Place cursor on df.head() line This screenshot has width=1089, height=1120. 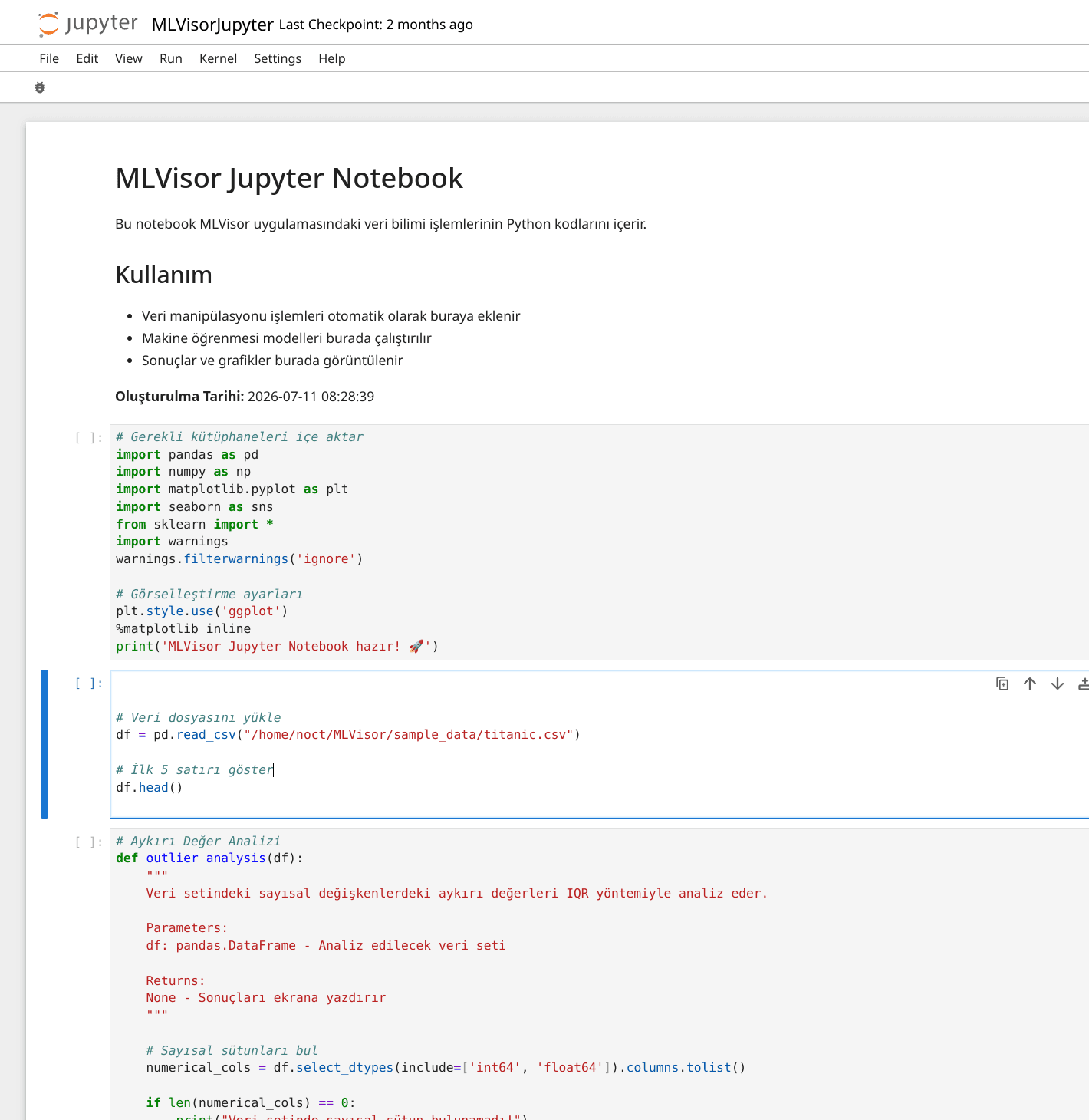pyautogui.click(x=150, y=788)
